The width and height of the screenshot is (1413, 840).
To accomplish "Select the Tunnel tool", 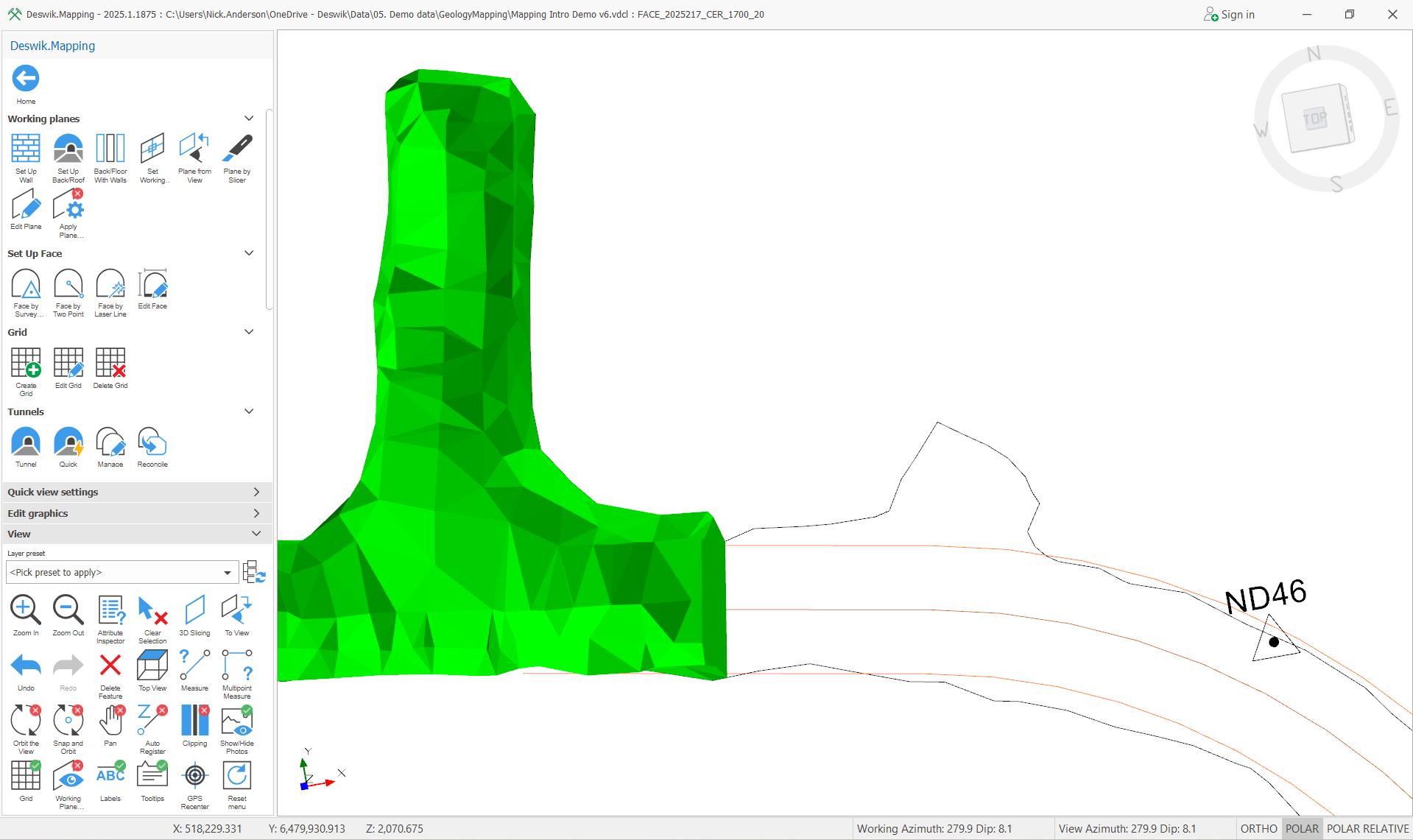I will 26,447.
